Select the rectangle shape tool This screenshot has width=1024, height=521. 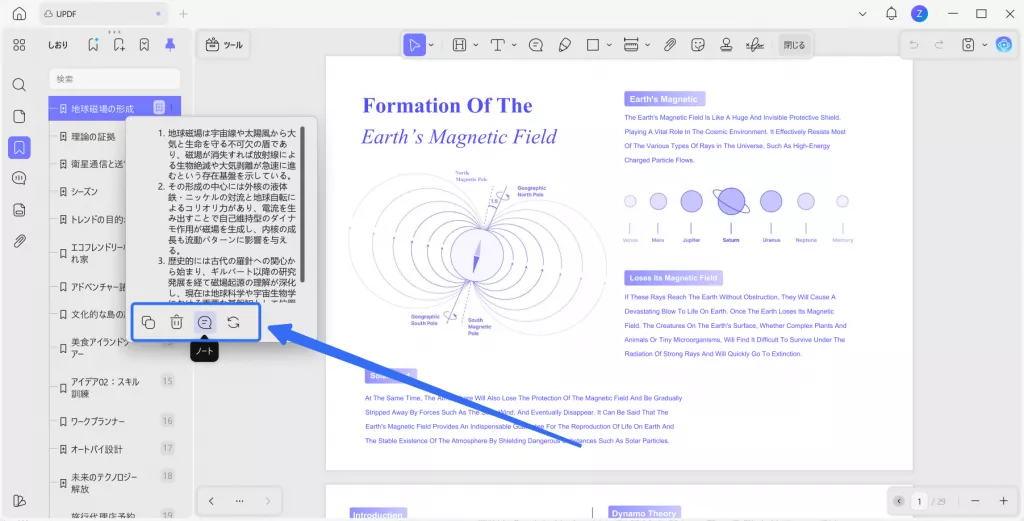(x=593, y=45)
